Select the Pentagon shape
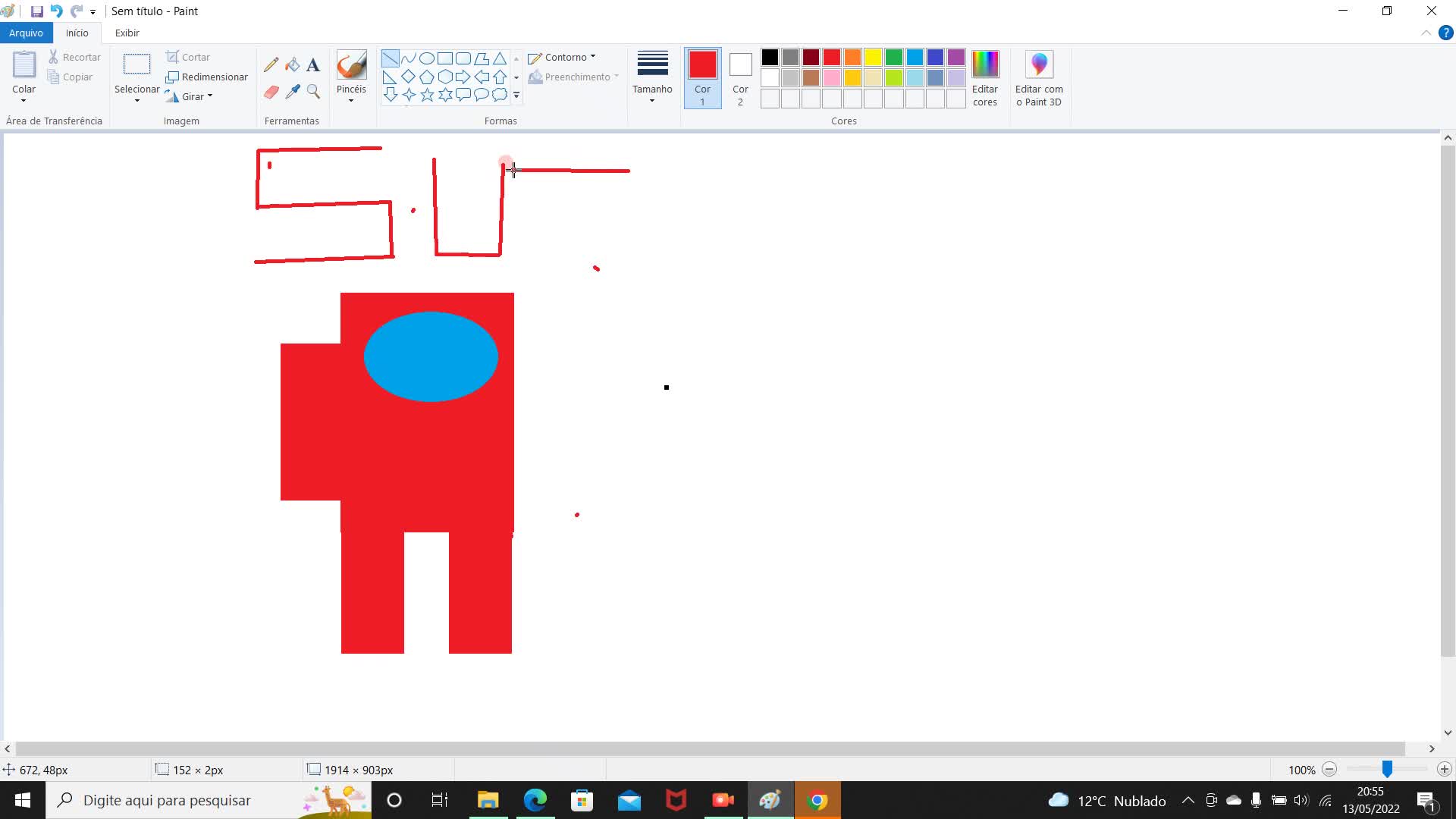The height and width of the screenshot is (819, 1456). point(427,77)
